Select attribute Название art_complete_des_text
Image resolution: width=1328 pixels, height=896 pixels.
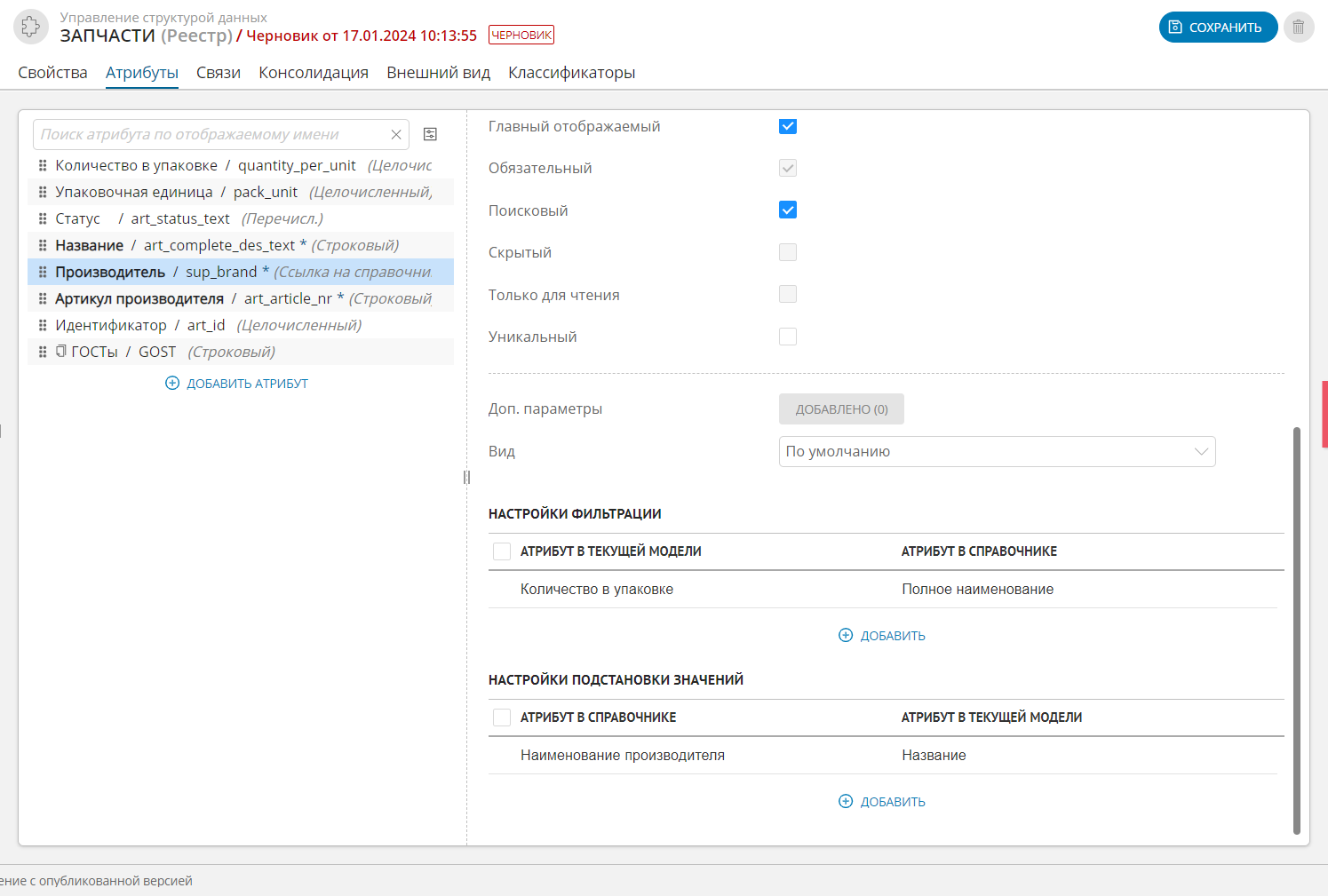click(x=241, y=245)
